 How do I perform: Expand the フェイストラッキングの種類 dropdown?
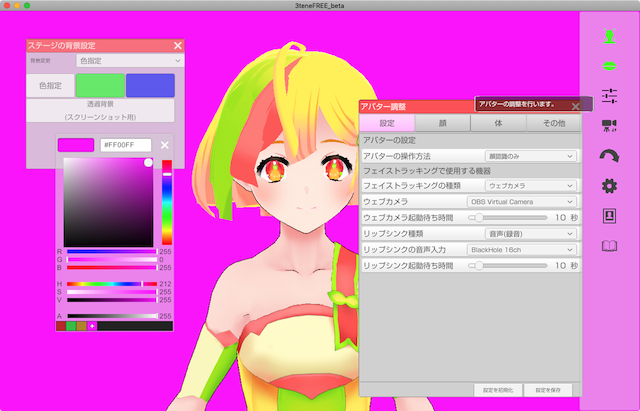[x=531, y=186]
